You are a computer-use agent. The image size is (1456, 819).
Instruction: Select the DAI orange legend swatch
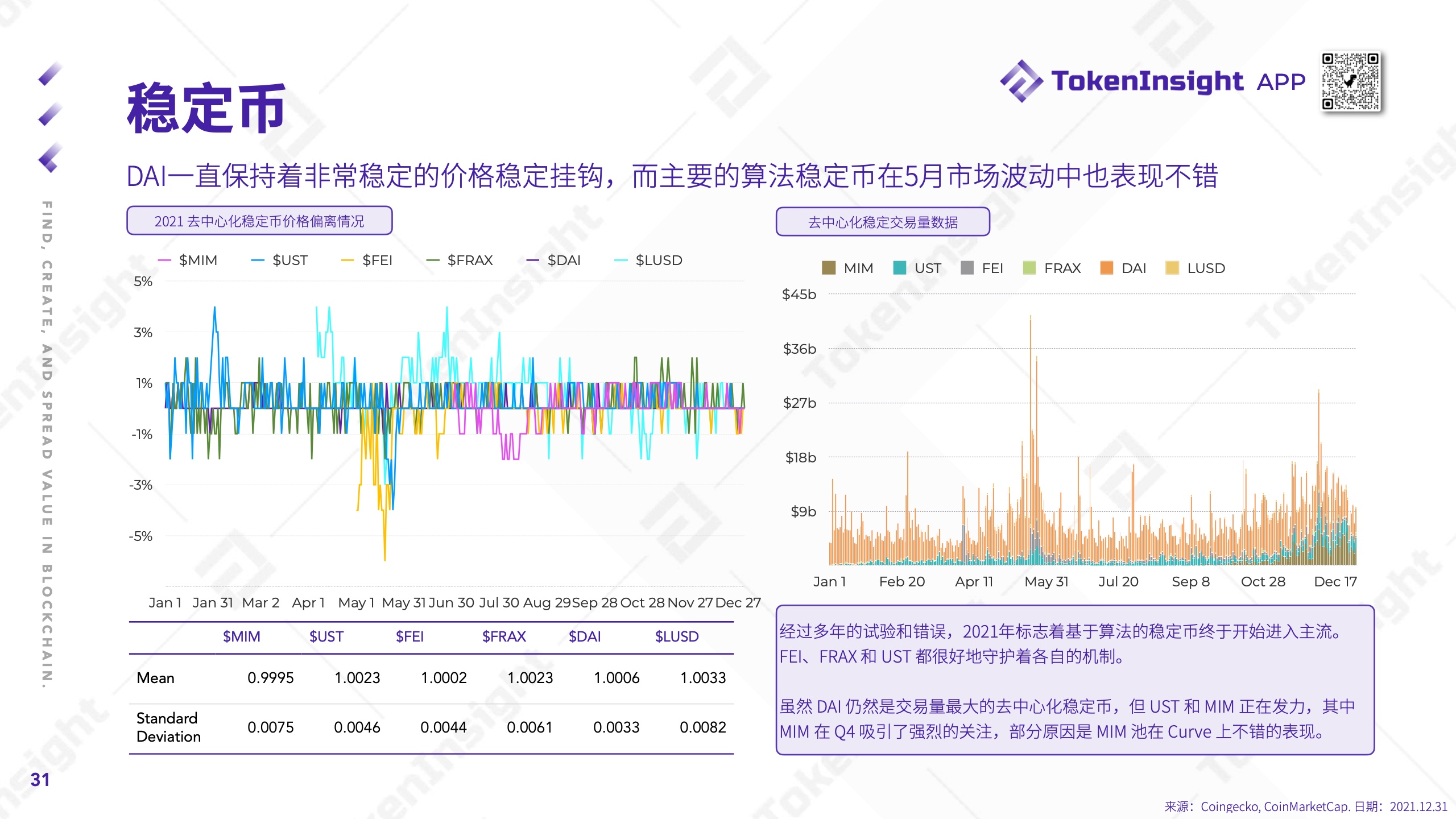point(1106,268)
